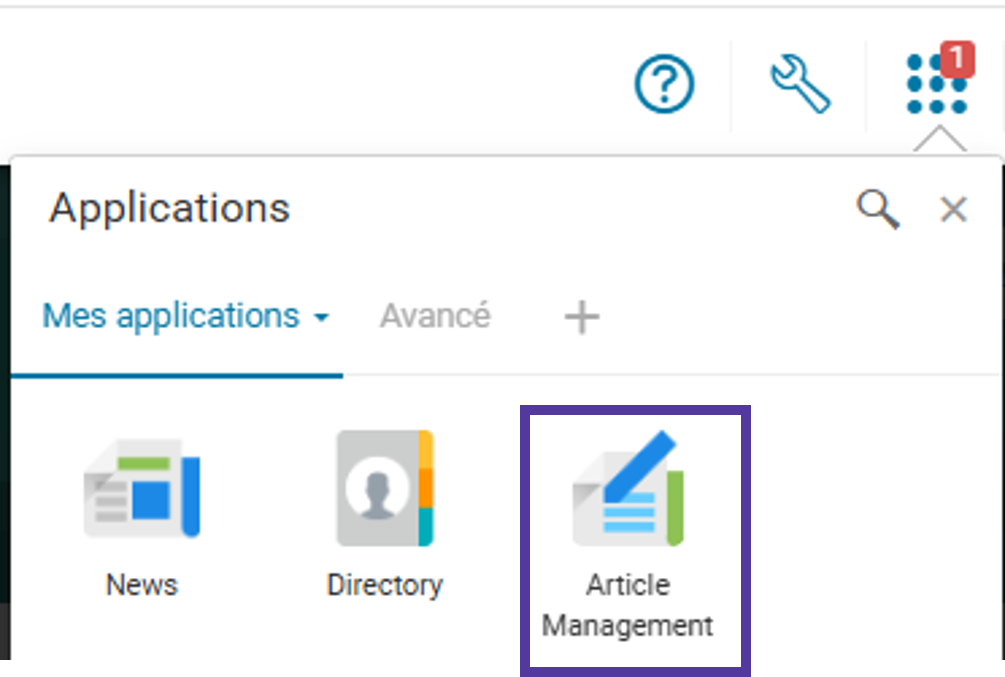The image size is (1005, 677).
Task: Open the help question mark icon
Action: 664,83
